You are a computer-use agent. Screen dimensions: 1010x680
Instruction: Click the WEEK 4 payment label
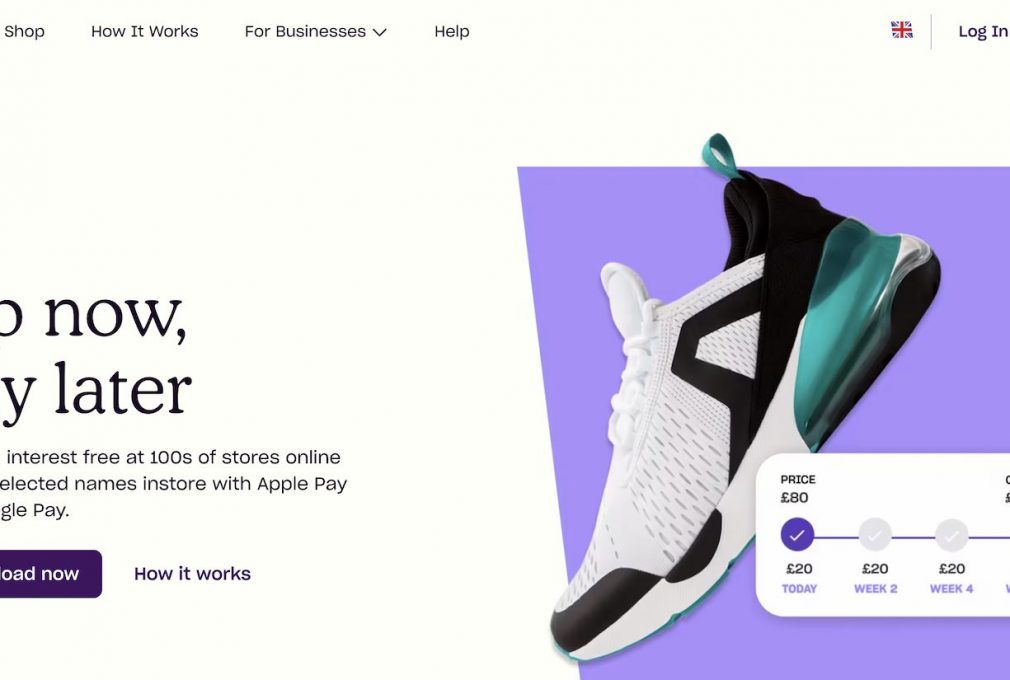point(951,589)
